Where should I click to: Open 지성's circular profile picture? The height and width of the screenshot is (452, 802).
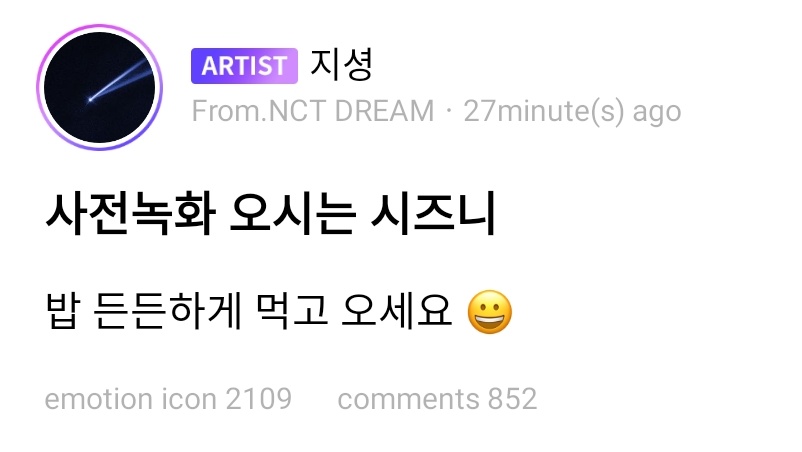(99, 87)
